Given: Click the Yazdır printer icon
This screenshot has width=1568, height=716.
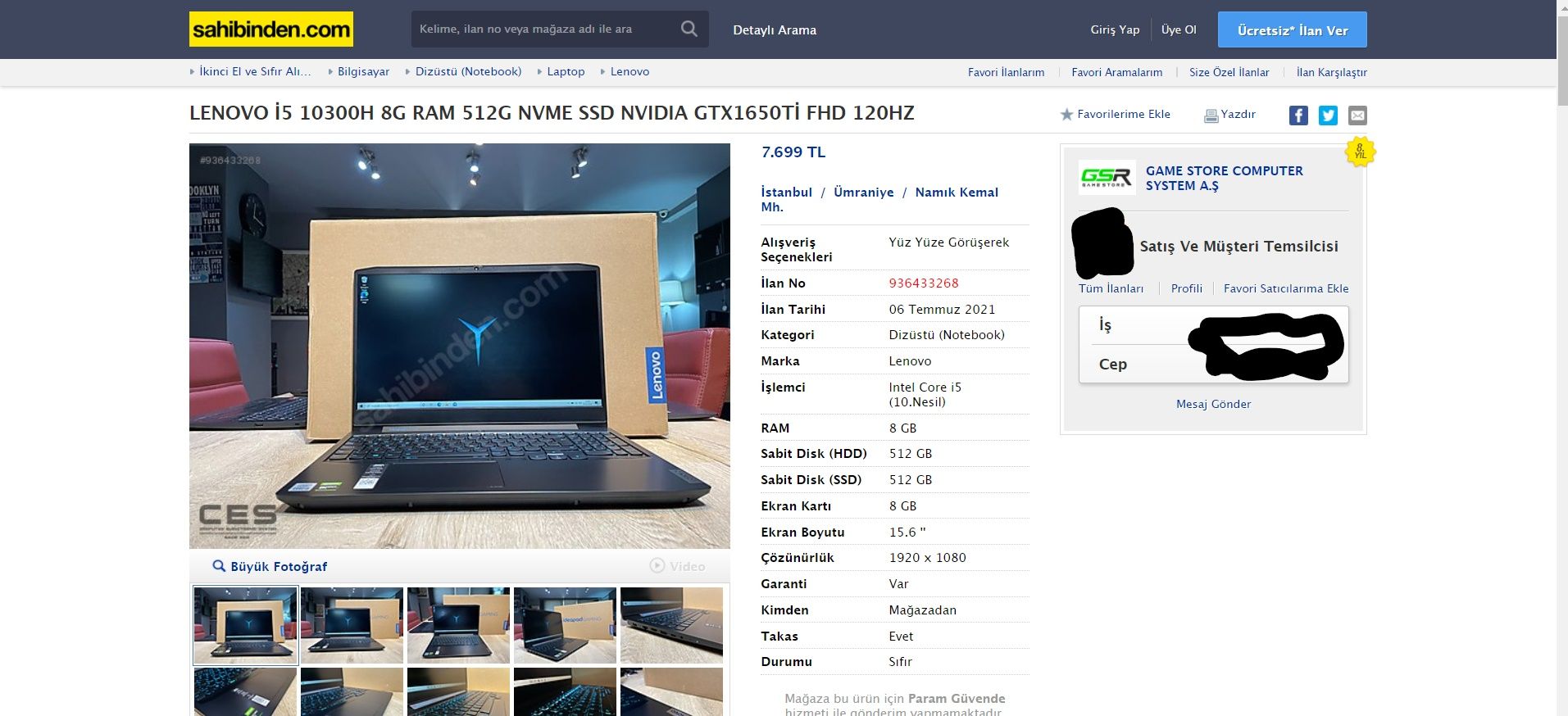Looking at the screenshot, I should tap(1211, 116).
